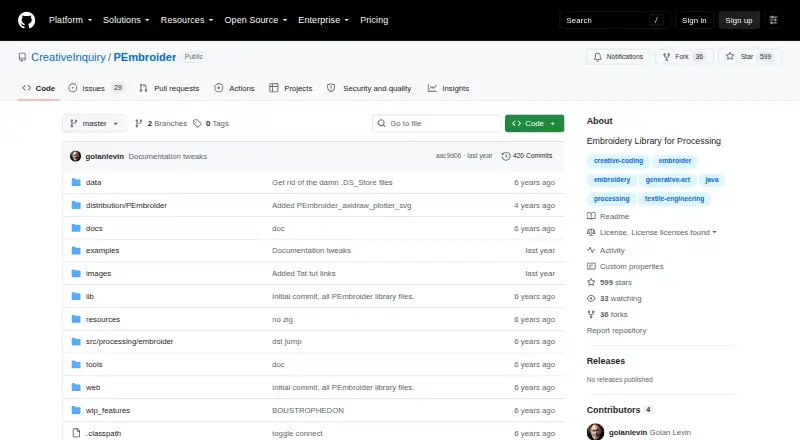Click the resources folder icon
Viewport: 800px width, 440px height.
pyautogui.click(x=76, y=319)
